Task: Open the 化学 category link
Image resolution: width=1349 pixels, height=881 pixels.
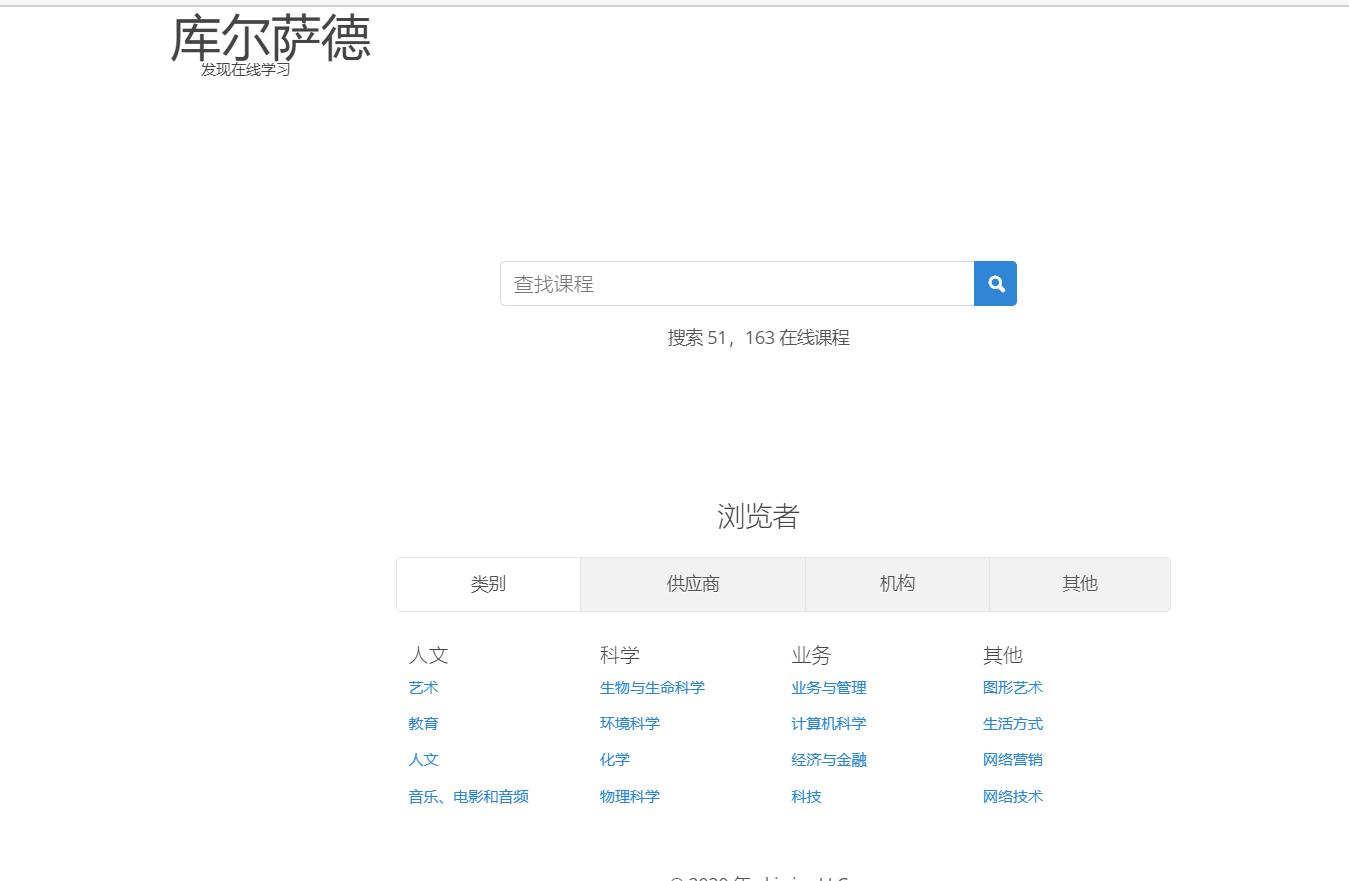Action: 613,760
